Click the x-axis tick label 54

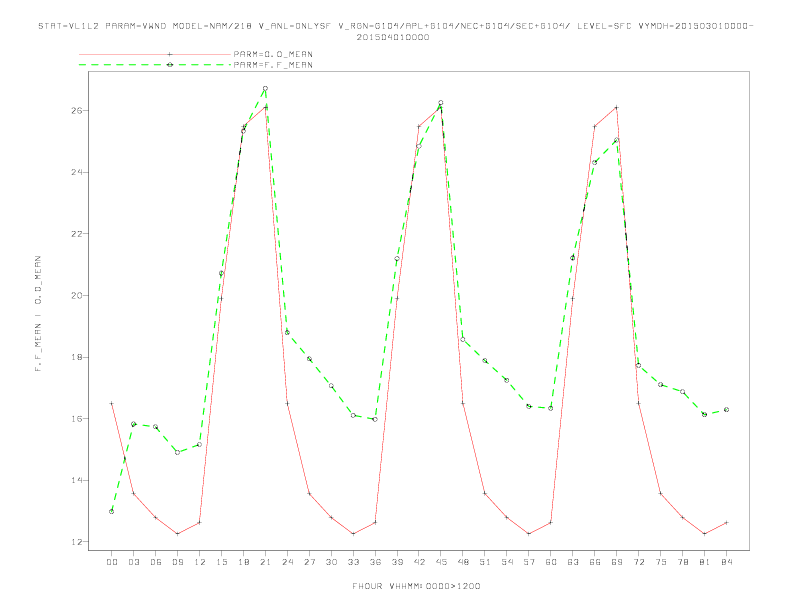point(507,562)
